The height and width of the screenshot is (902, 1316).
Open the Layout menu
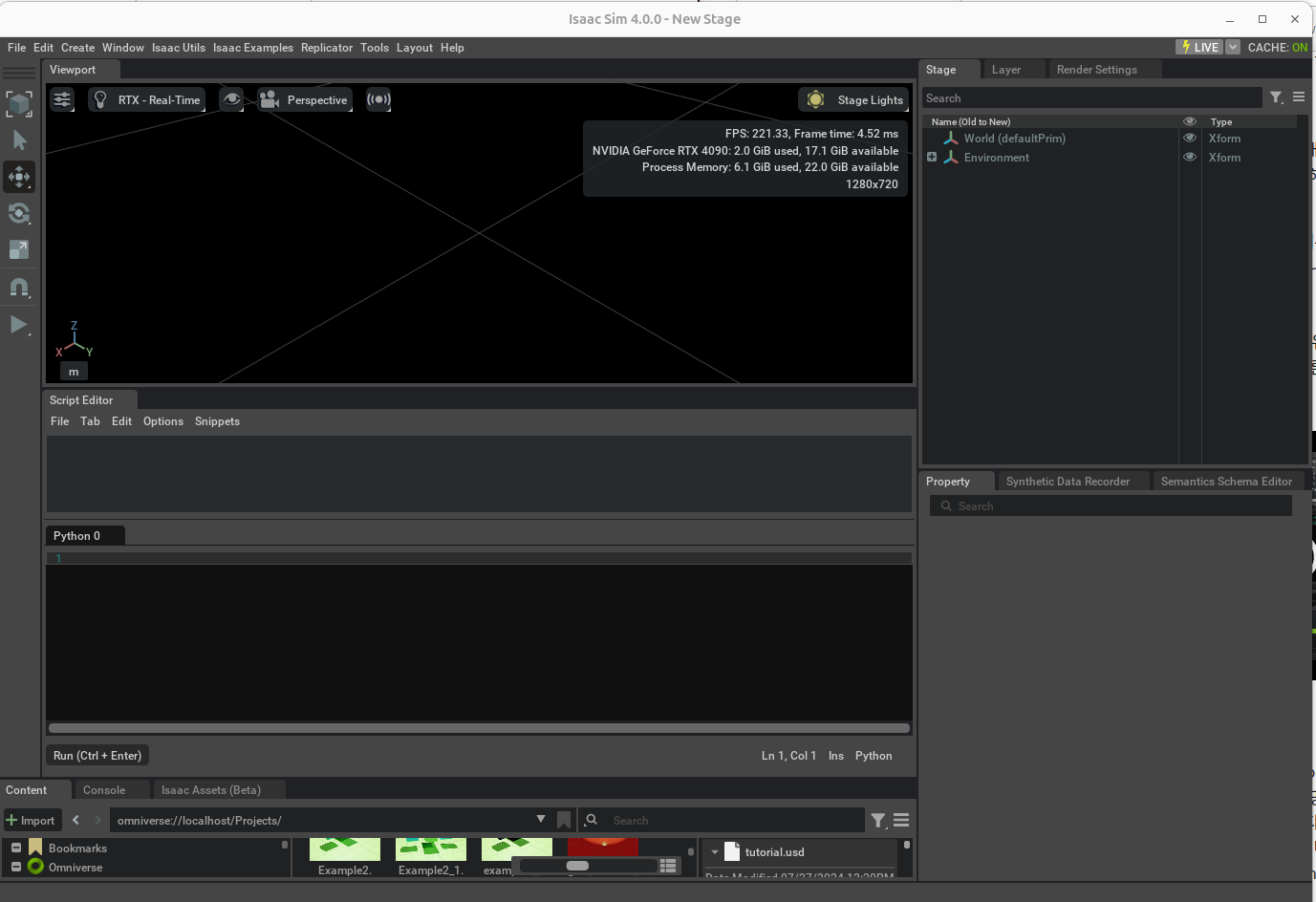(x=415, y=48)
